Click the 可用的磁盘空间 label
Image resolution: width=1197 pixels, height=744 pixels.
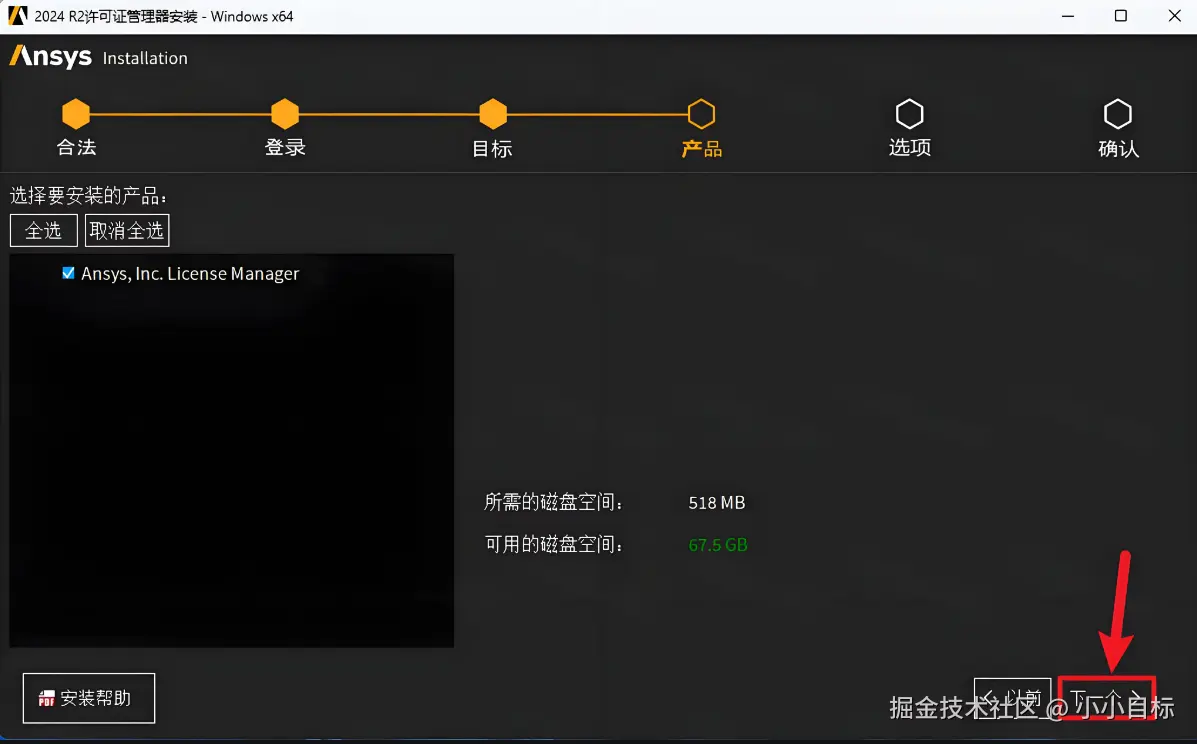(553, 544)
